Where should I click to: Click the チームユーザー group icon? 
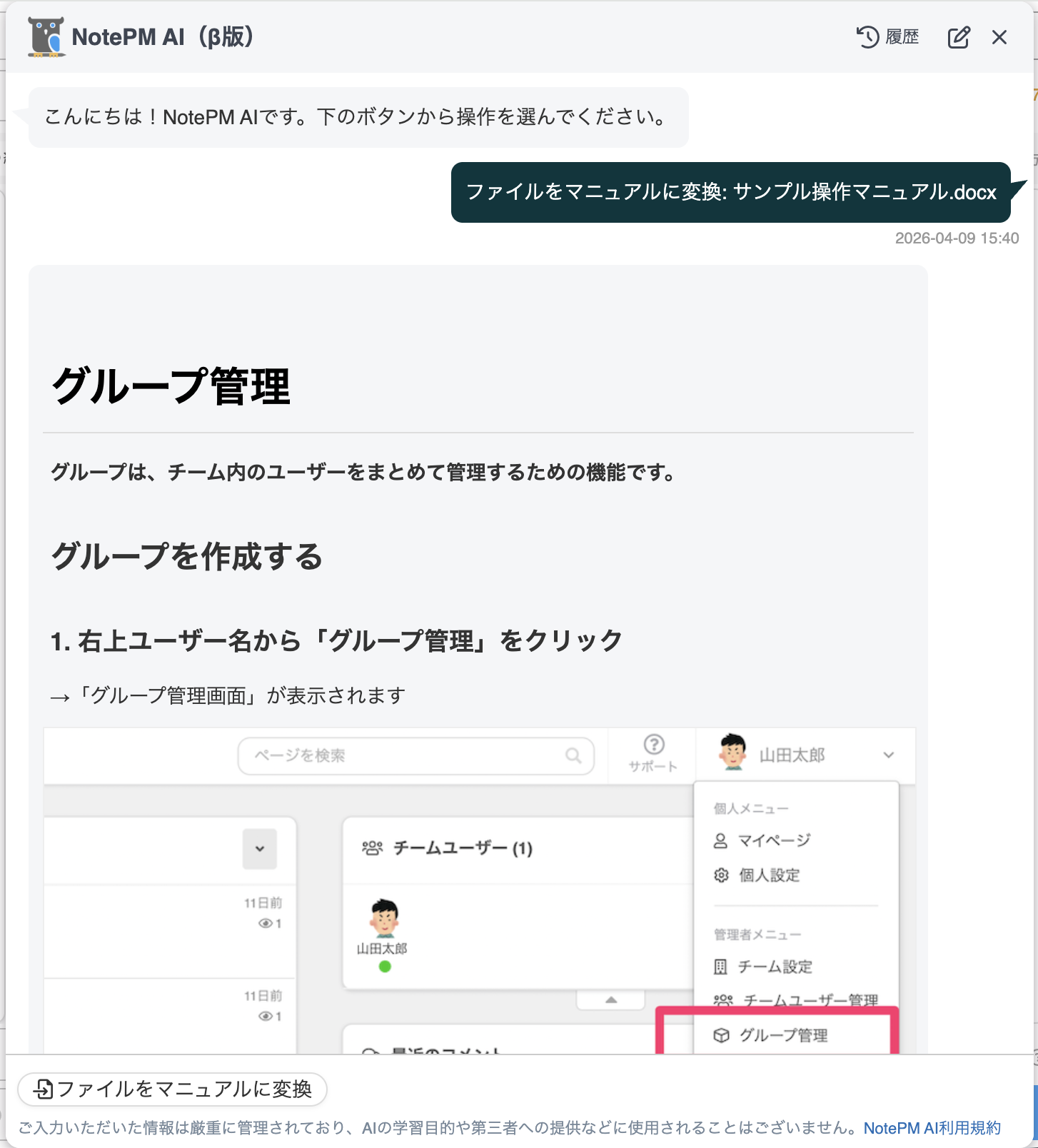click(372, 848)
